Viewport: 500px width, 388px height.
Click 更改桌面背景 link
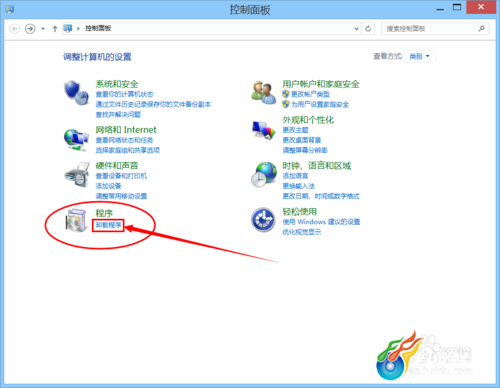302,140
